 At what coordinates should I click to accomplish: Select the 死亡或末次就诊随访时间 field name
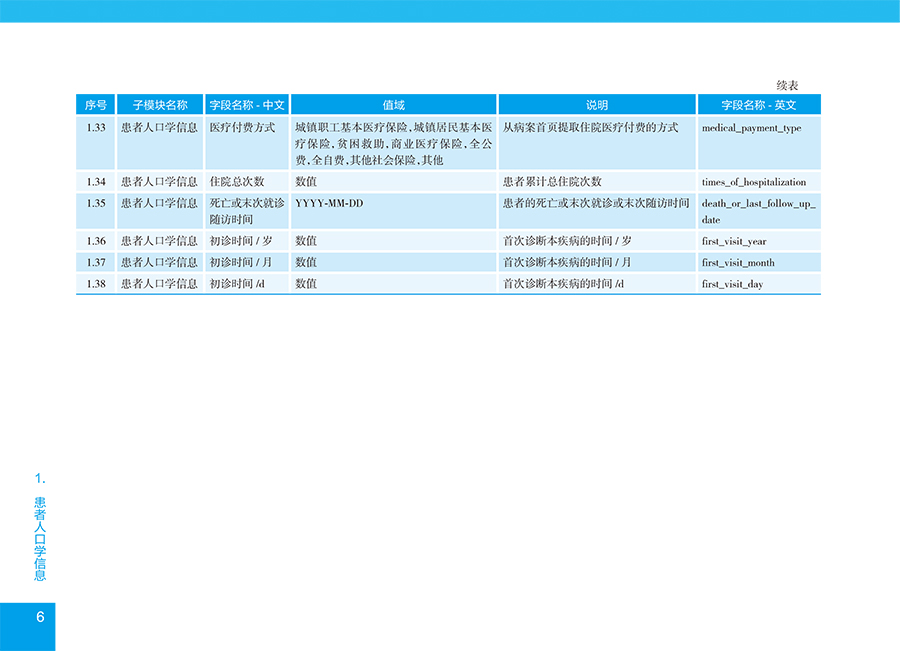coord(247,211)
